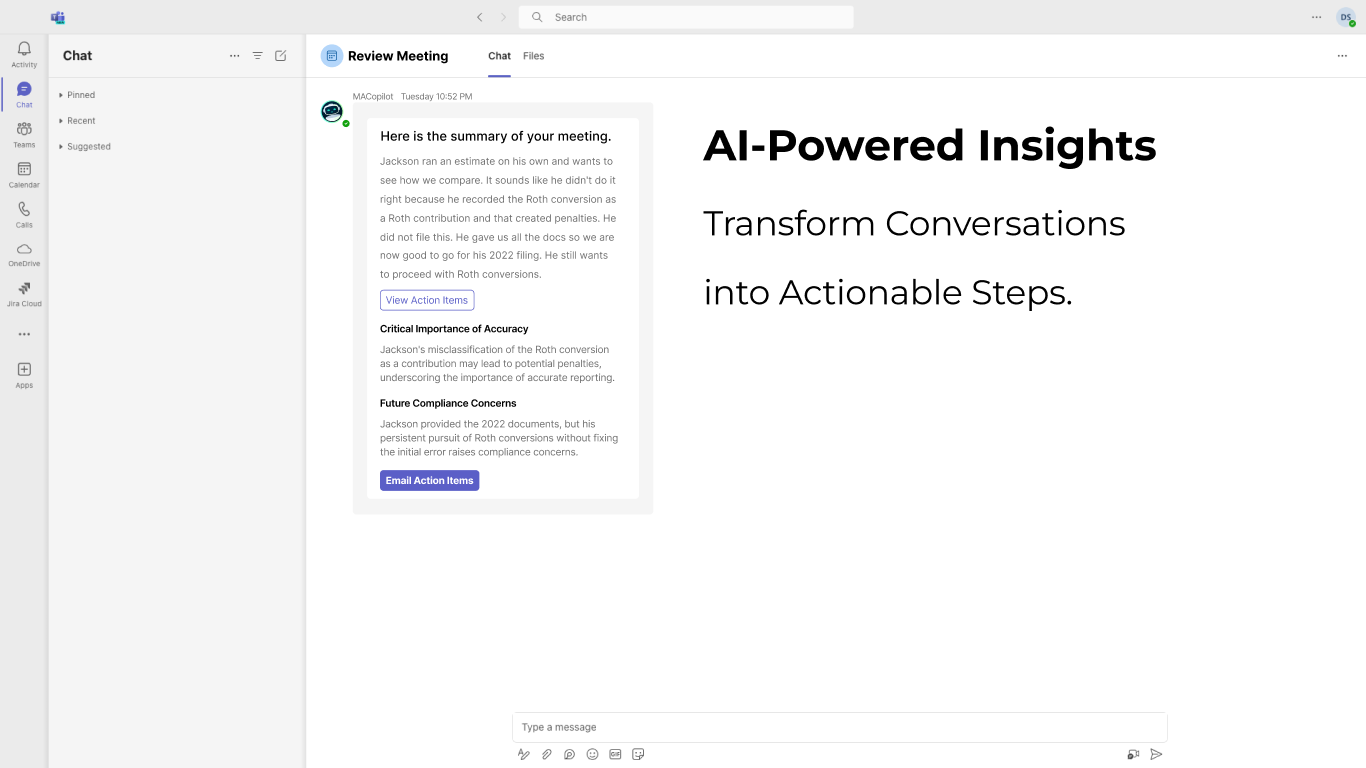Viewport: 1366px width, 768px height.
Task: Click the Type a message field
Action: pyautogui.click(x=838, y=727)
